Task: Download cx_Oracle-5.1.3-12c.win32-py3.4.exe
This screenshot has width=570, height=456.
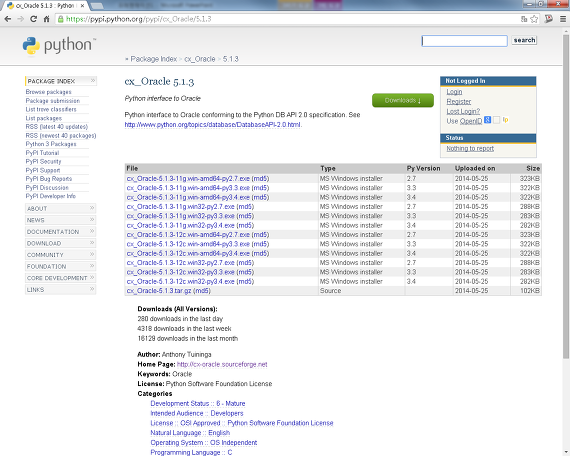Action: 180,281
